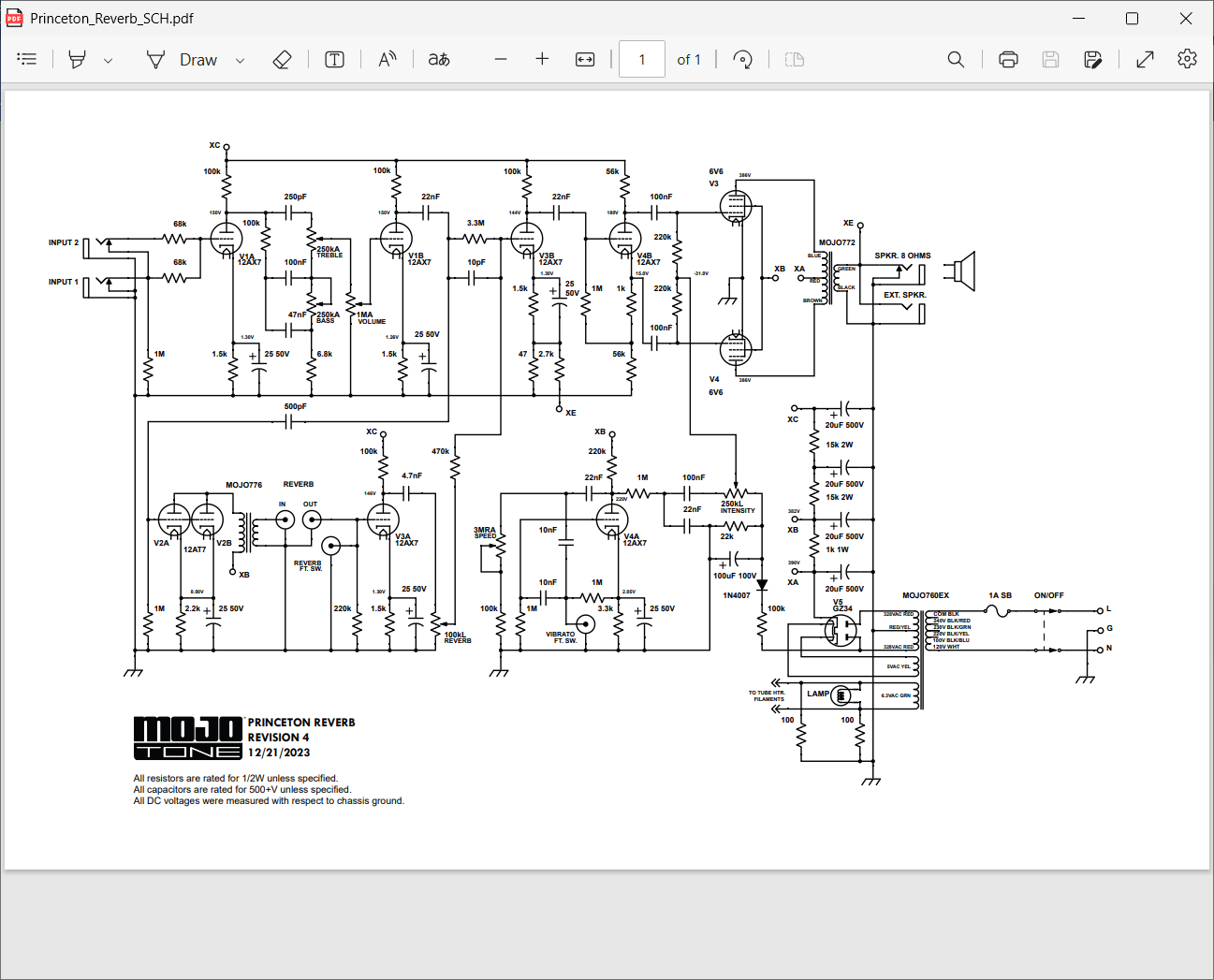Add a text box annotation
Image resolution: width=1214 pixels, height=980 pixels.
pos(334,59)
